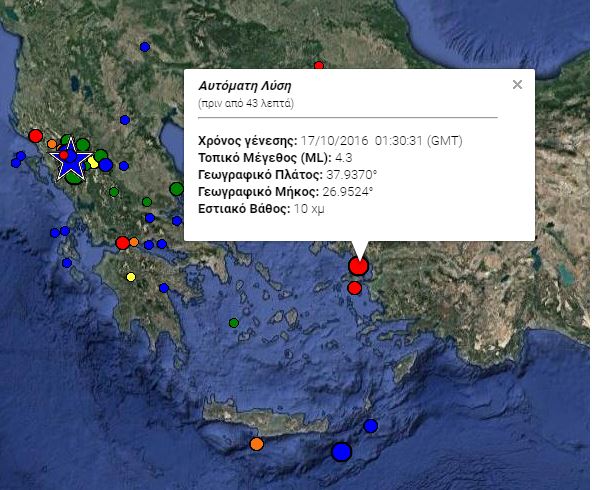The width and height of the screenshot is (592, 490).
Task: Click the northernmost blue marker on the map
Action: [145, 47]
